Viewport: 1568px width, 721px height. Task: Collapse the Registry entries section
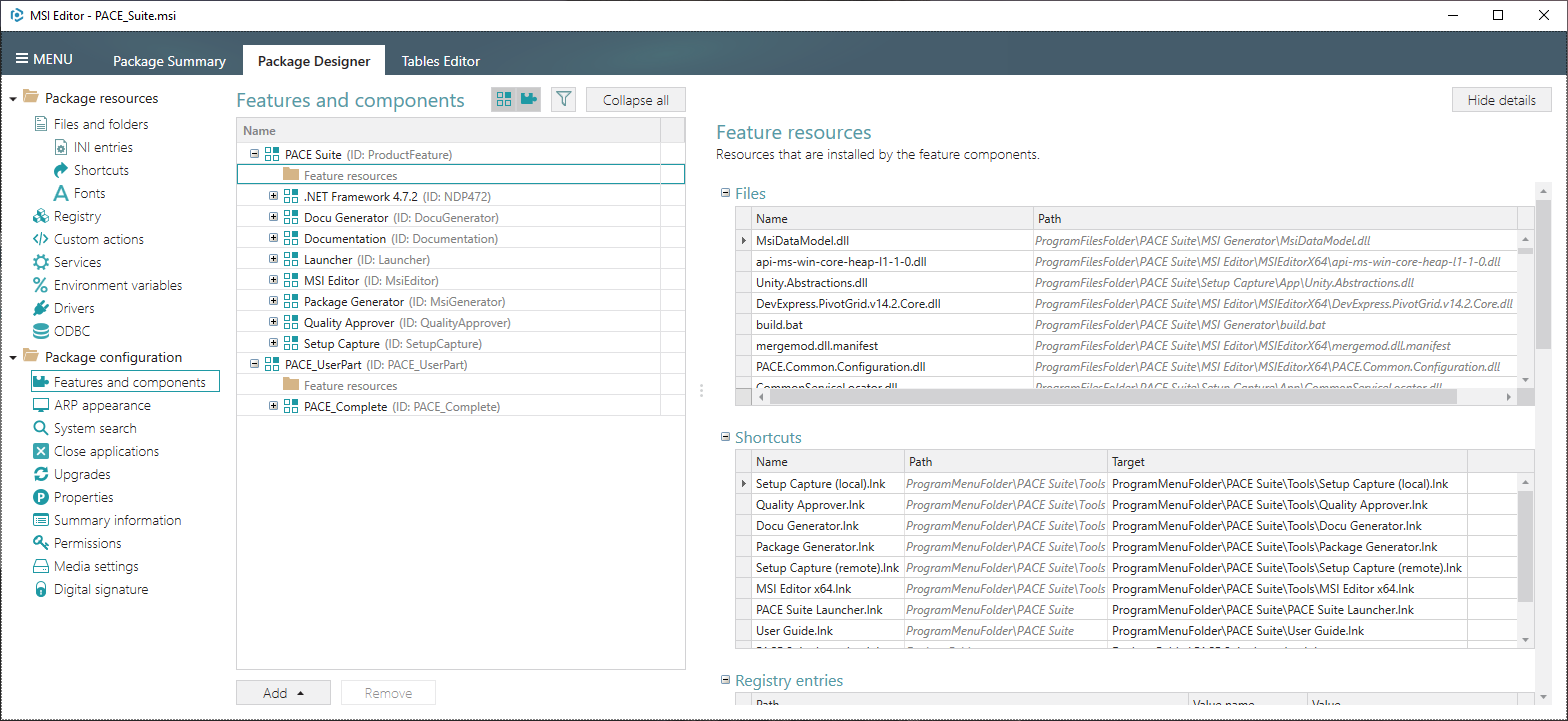click(726, 680)
